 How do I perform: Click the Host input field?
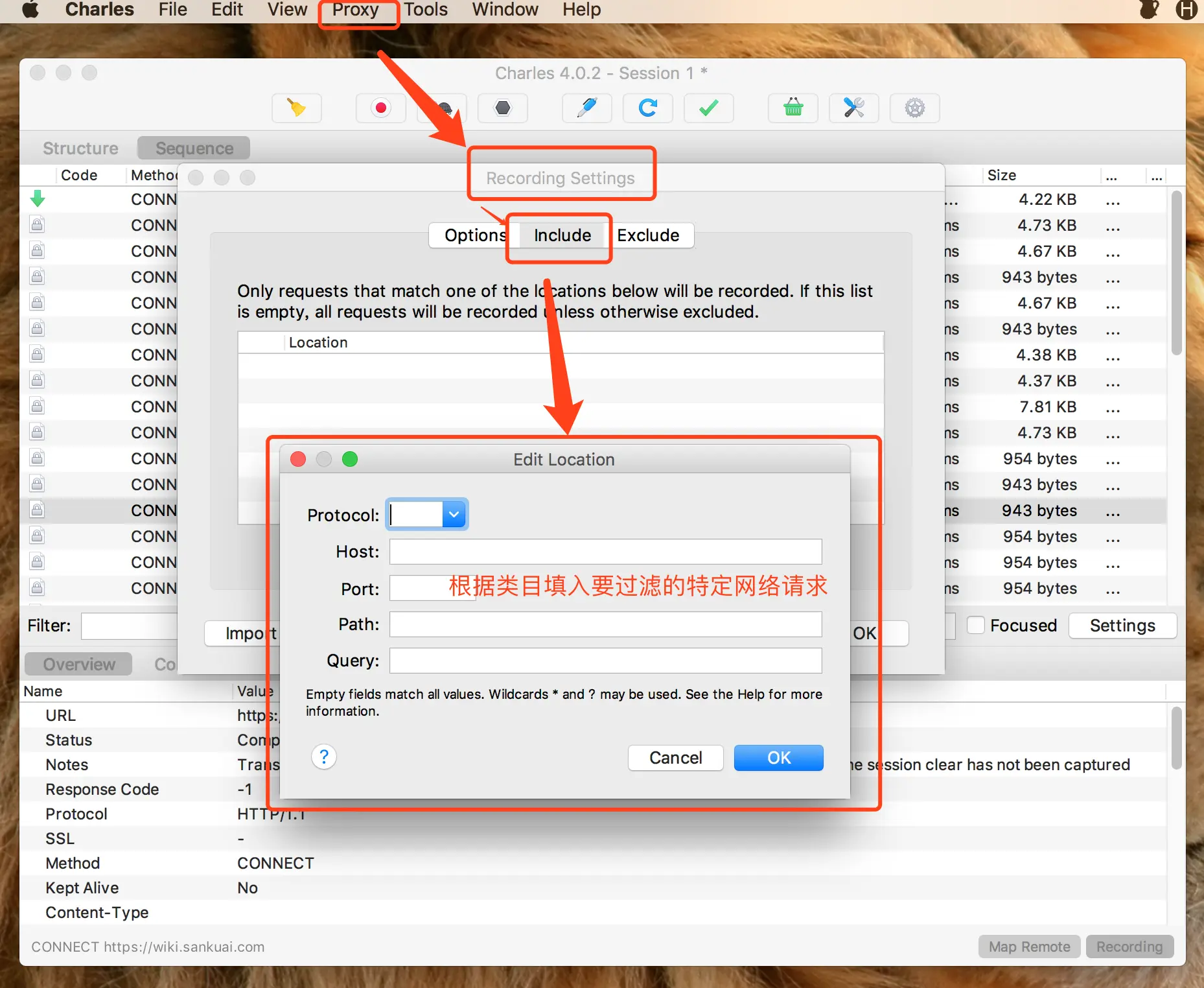606,552
